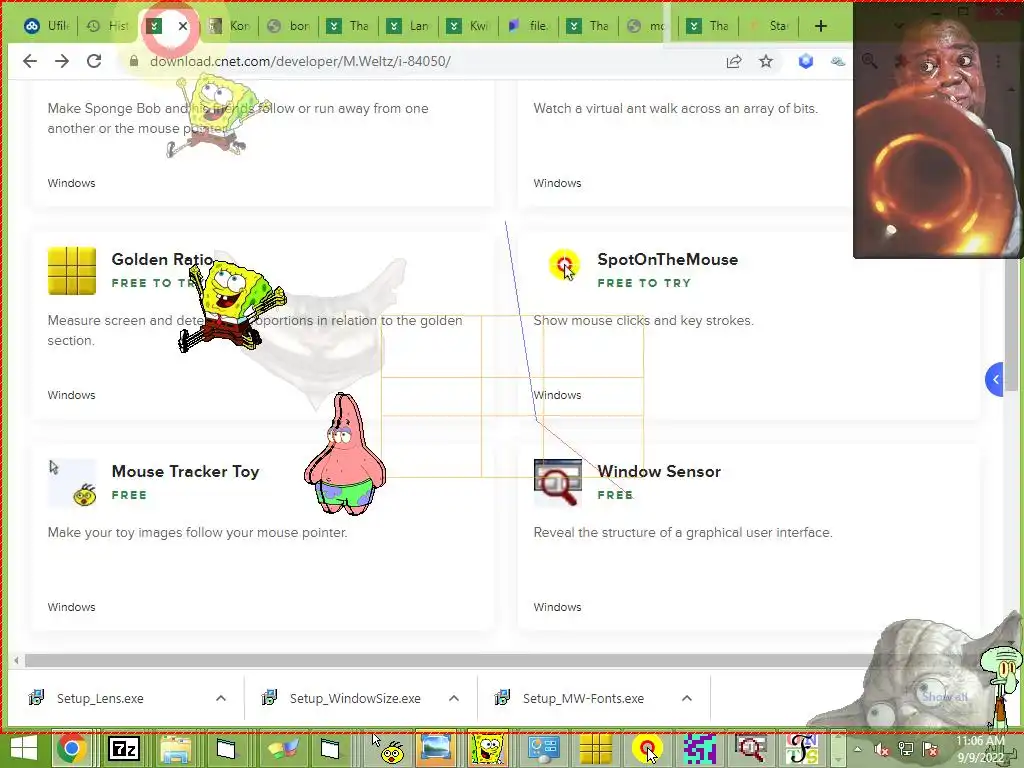
Task: Click the Window Sensor magnifier icon
Action: (558, 483)
